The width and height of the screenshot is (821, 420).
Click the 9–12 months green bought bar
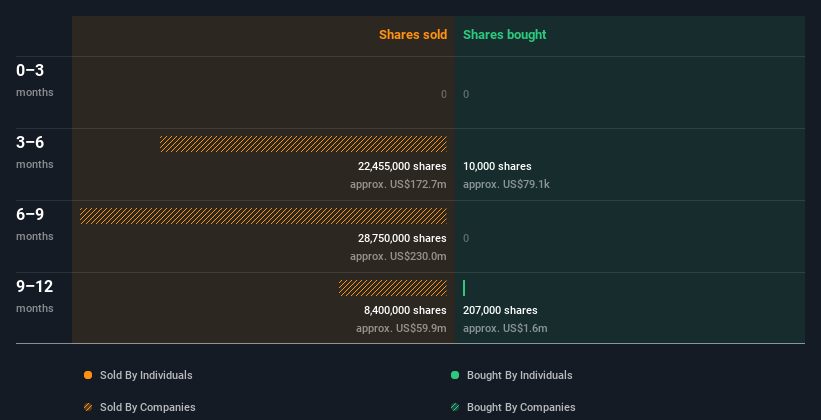coord(464,288)
